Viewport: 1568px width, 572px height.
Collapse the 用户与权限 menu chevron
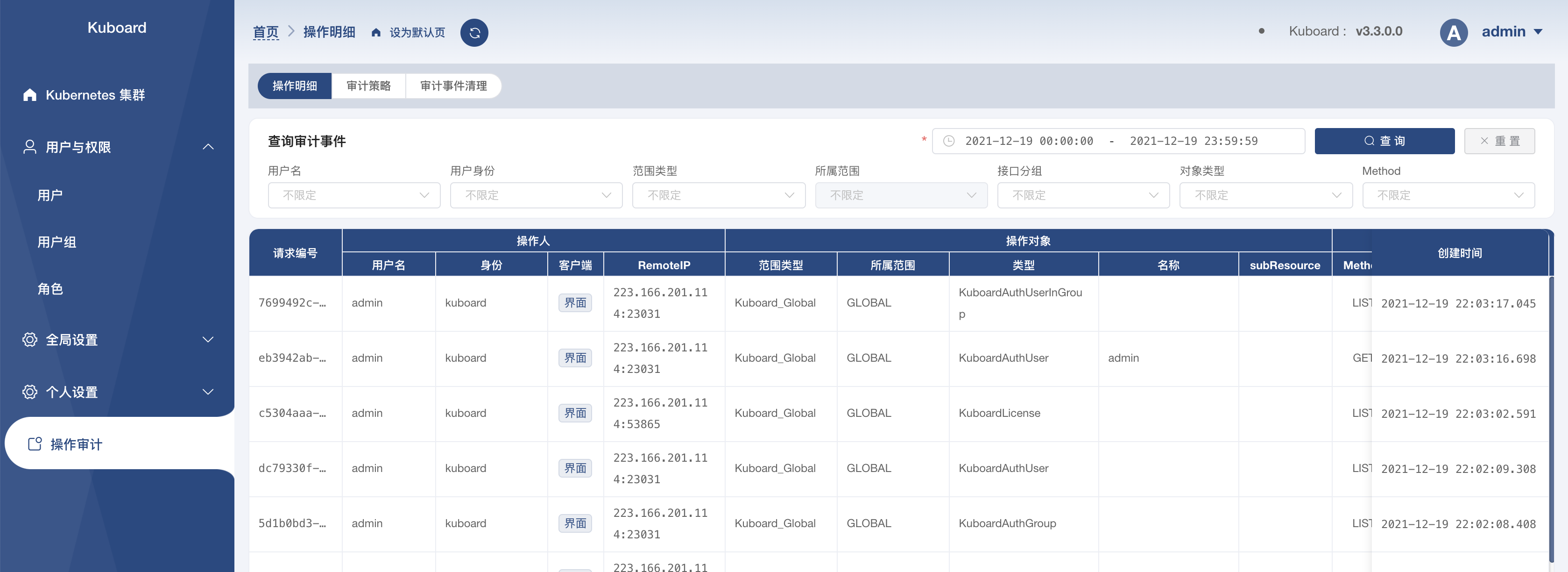tap(208, 147)
